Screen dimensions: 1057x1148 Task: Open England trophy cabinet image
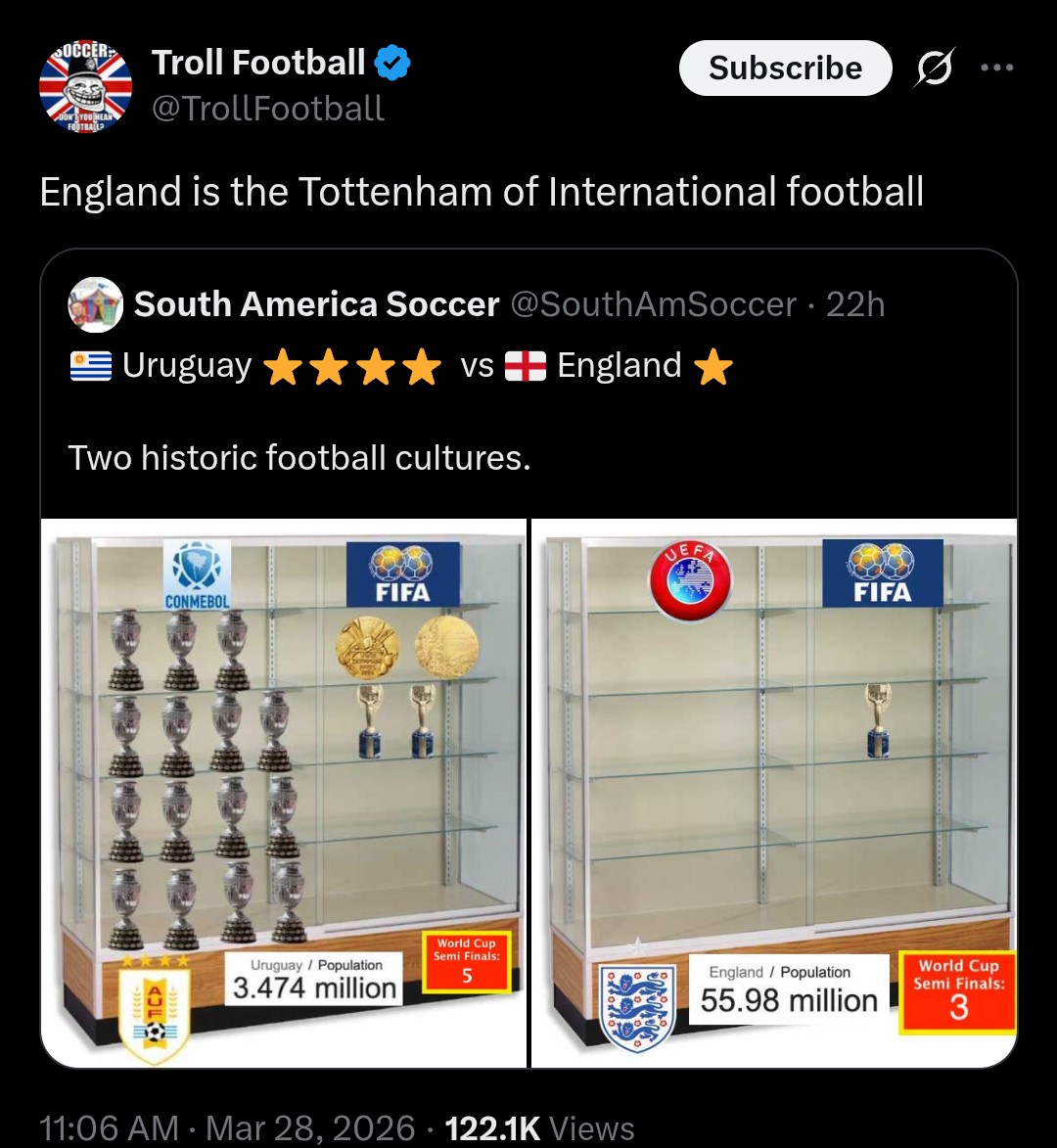[x=773, y=793]
